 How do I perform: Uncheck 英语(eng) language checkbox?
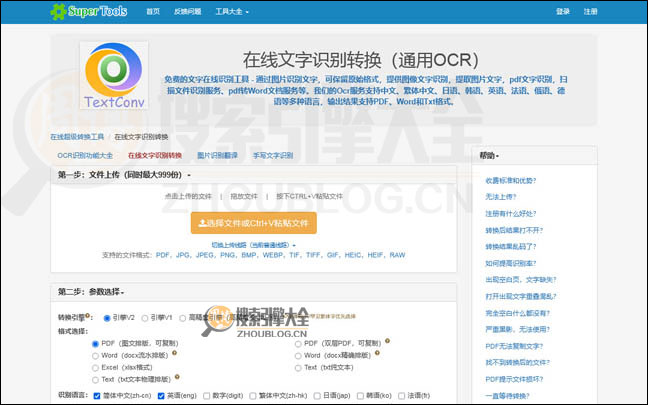pyautogui.click(x=161, y=396)
